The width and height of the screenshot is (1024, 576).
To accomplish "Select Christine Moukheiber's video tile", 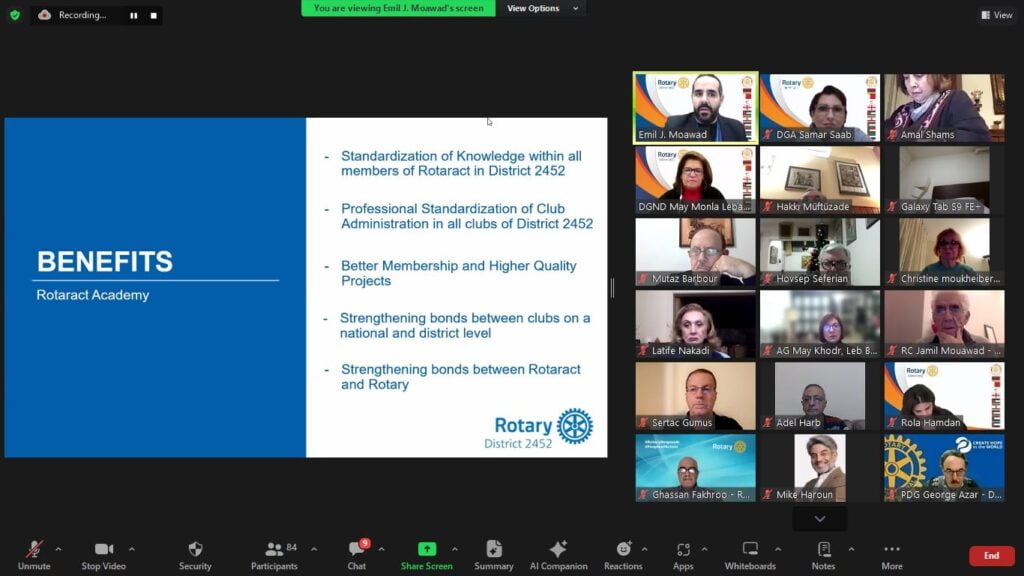I will pos(944,252).
